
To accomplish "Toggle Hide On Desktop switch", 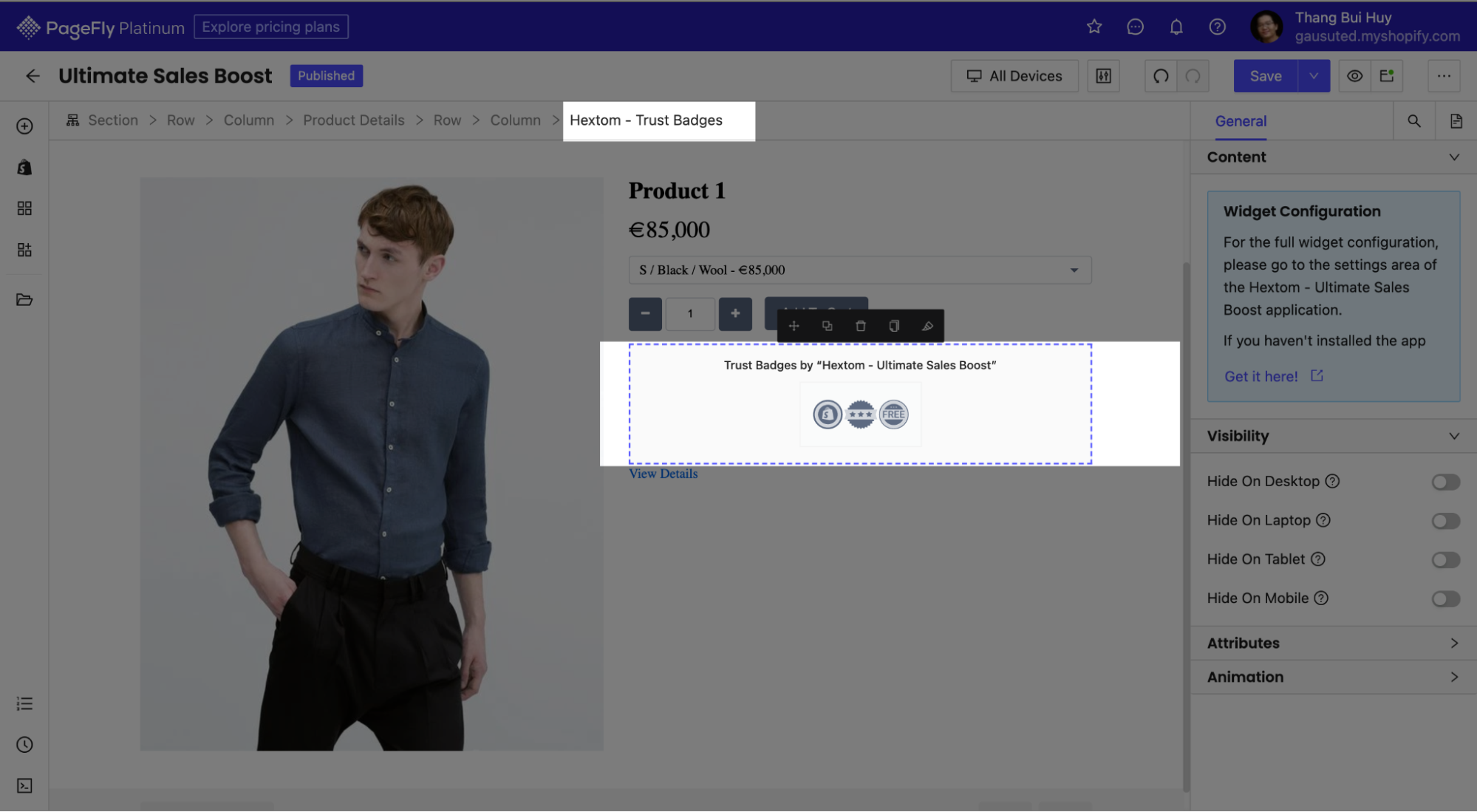I will click(x=1445, y=482).
